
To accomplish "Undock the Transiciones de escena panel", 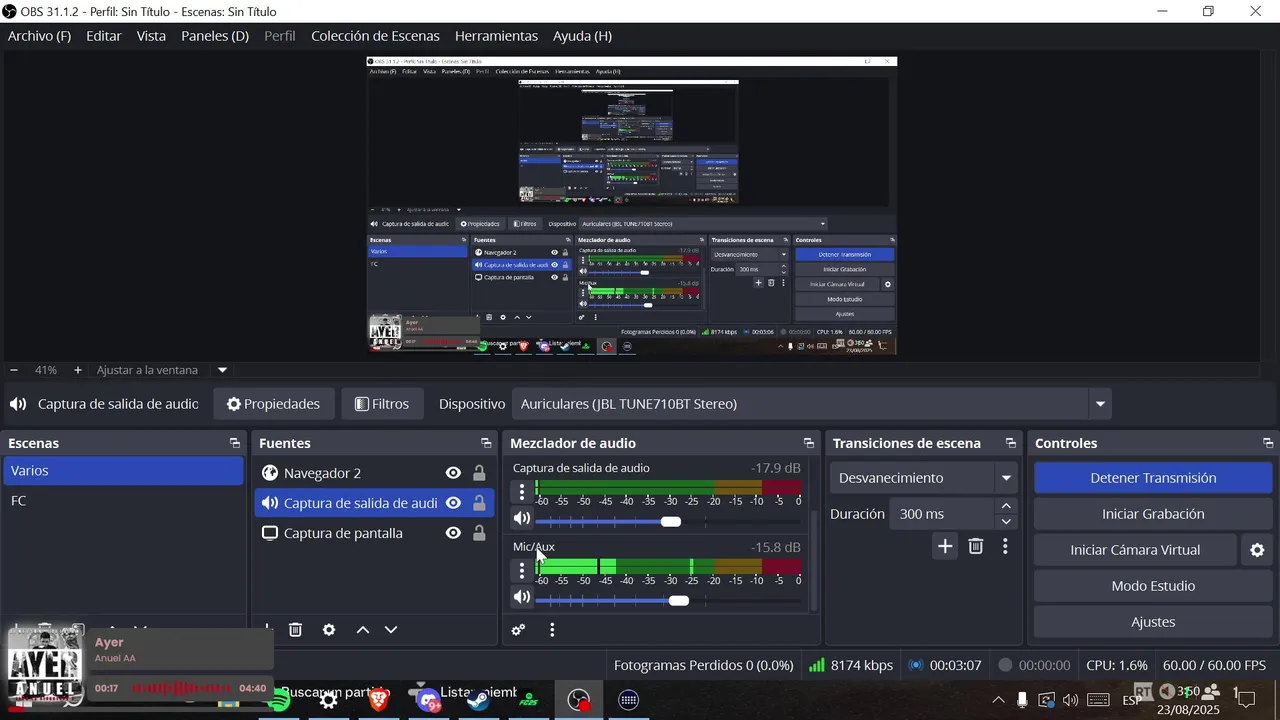I will (1011, 443).
